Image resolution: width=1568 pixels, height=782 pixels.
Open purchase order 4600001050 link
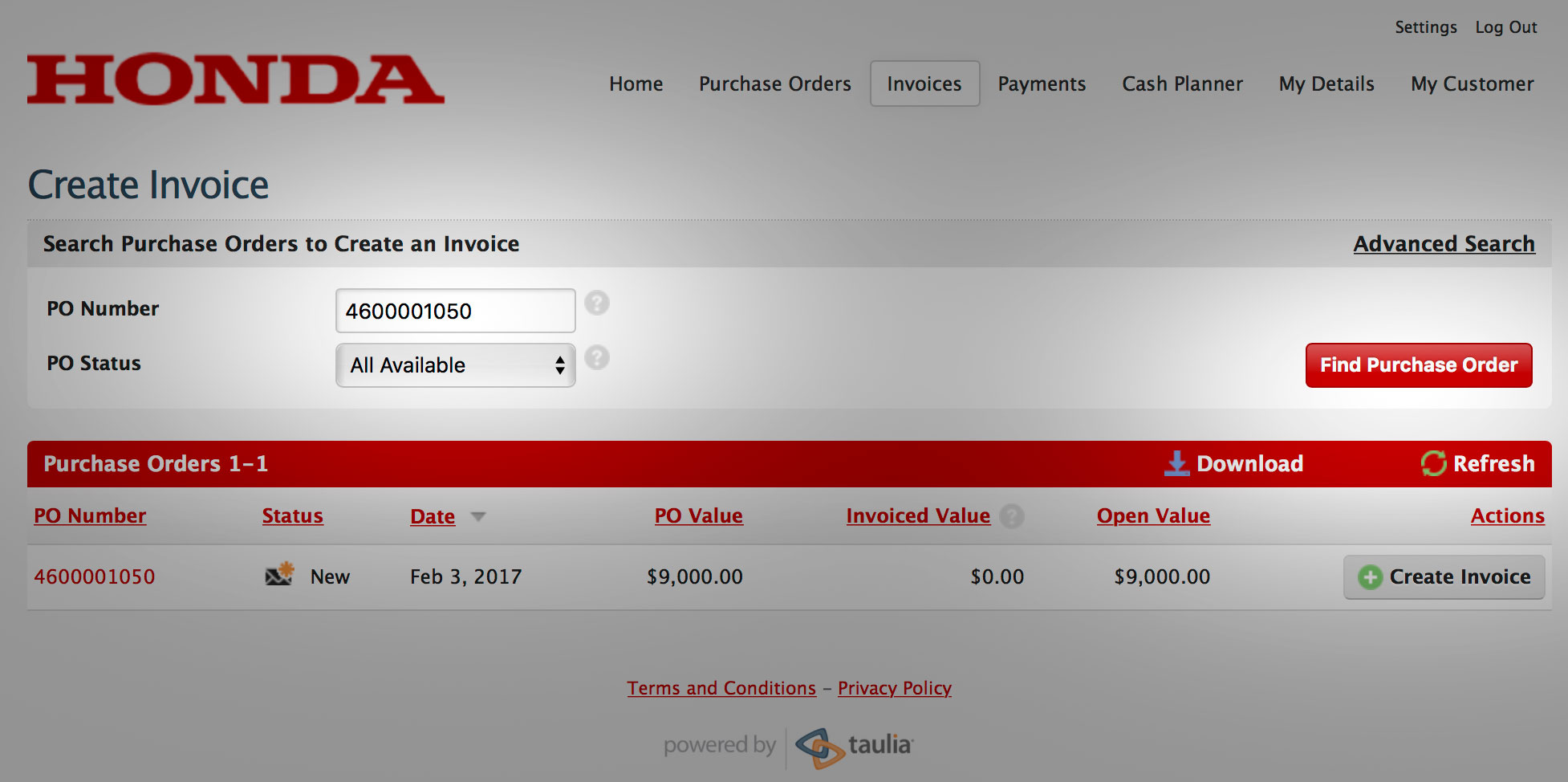tap(94, 576)
